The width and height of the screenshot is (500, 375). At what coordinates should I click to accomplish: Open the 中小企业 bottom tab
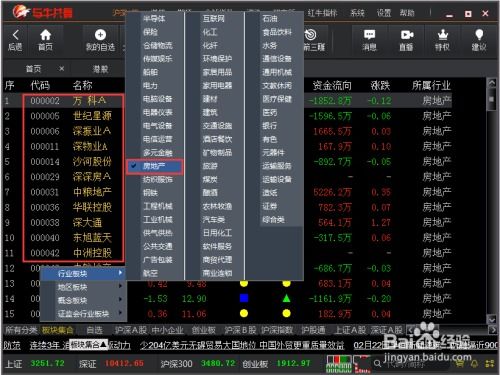(x=167, y=330)
